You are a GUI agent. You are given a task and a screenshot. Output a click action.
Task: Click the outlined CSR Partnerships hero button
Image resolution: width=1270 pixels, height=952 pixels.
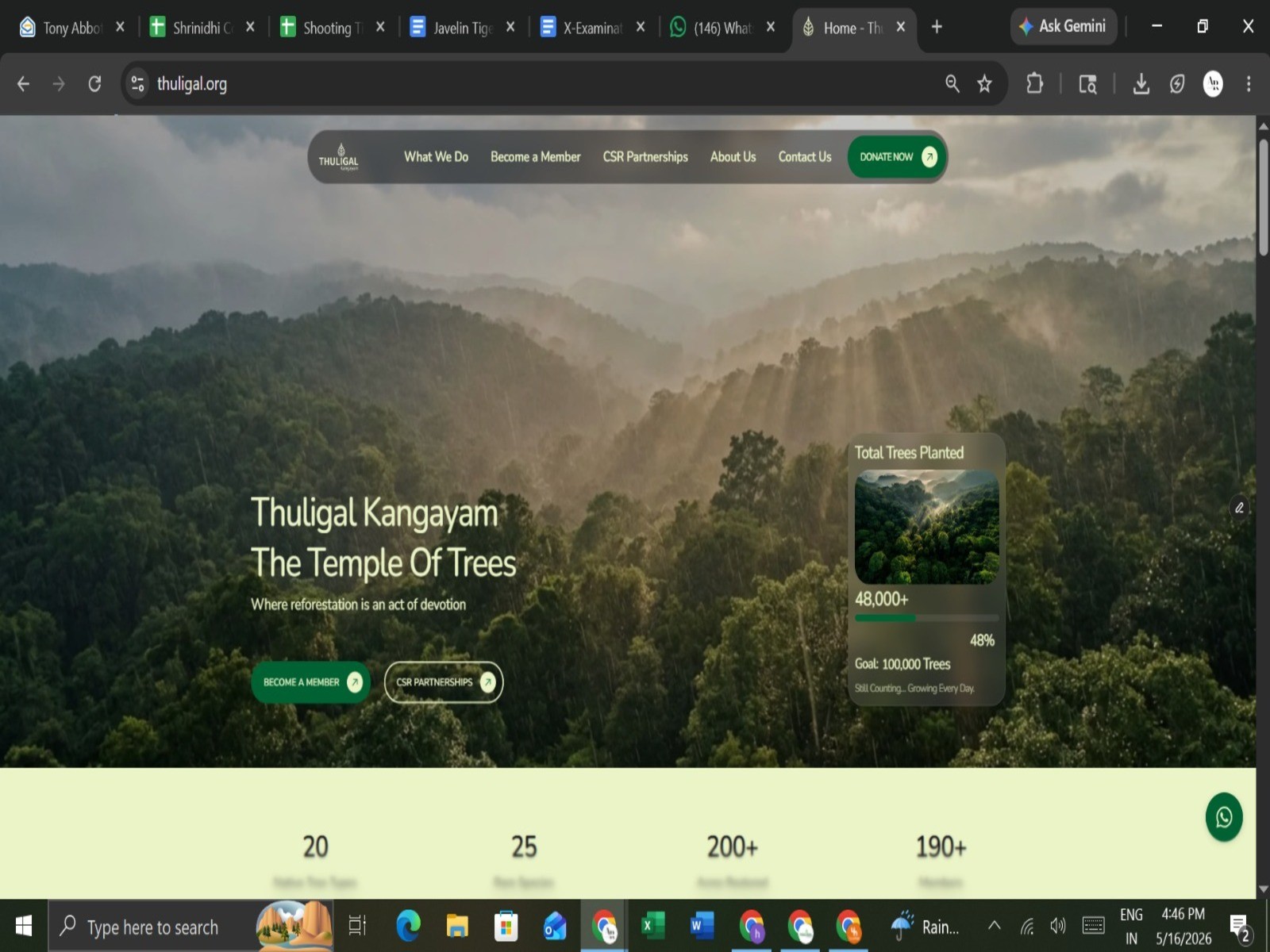pos(444,682)
